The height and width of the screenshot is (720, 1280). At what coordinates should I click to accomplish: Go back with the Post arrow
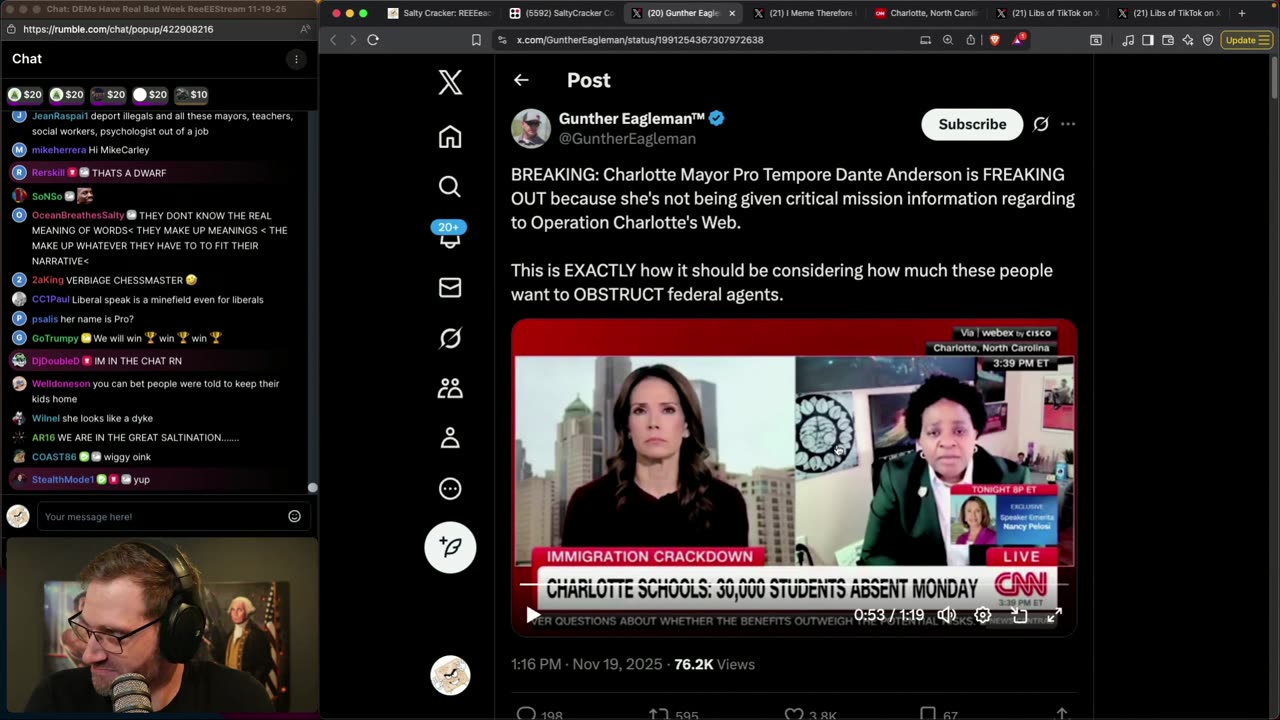coord(521,80)
